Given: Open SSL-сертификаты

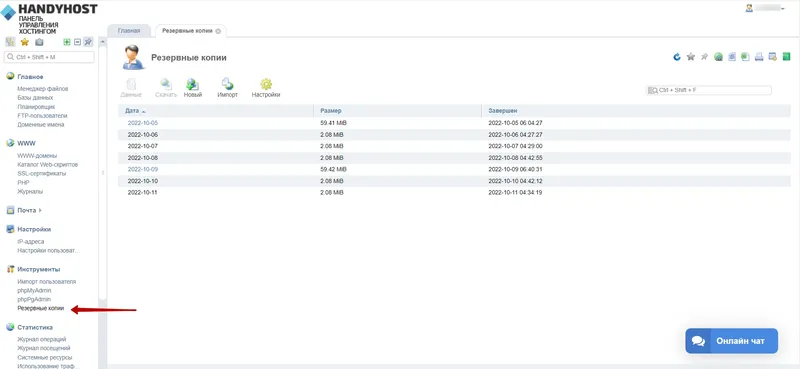Looking at the screenshot, I should [42, 174].
